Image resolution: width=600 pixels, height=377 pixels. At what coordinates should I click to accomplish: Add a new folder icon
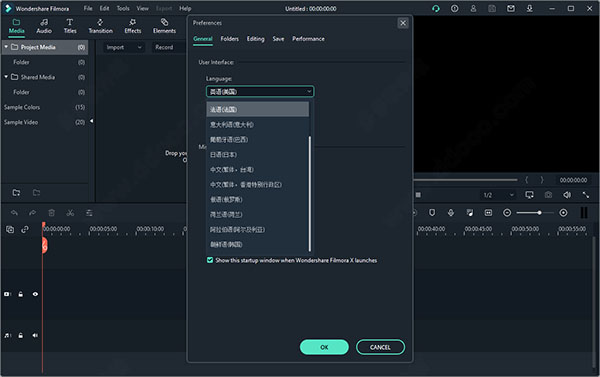16,193
